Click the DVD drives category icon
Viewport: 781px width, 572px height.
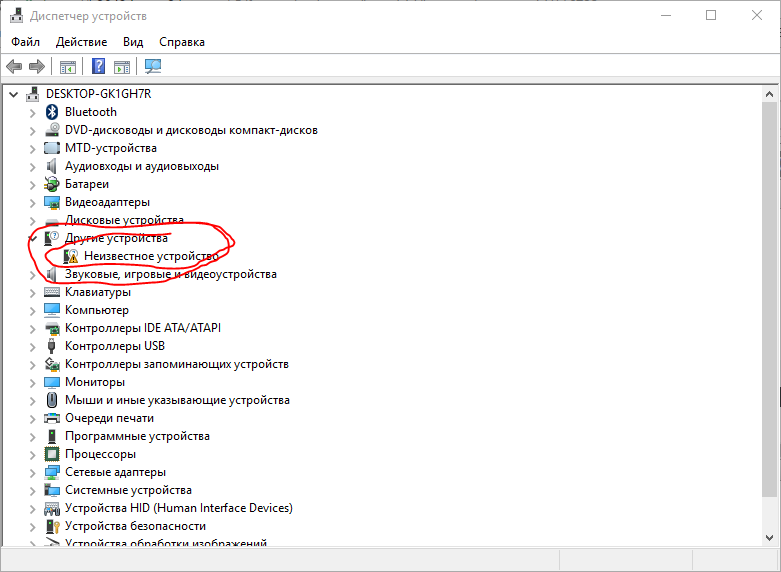(x=52, y=130)
